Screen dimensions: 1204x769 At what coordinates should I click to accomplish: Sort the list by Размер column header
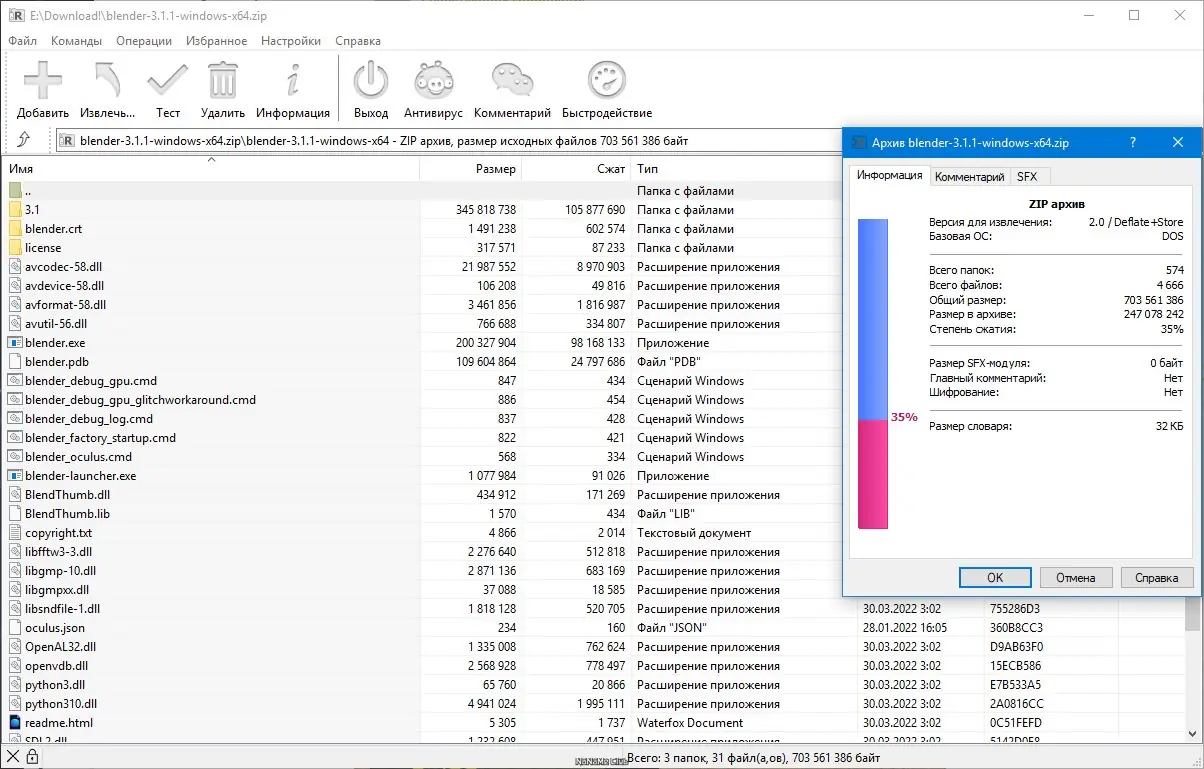(470, 169)
